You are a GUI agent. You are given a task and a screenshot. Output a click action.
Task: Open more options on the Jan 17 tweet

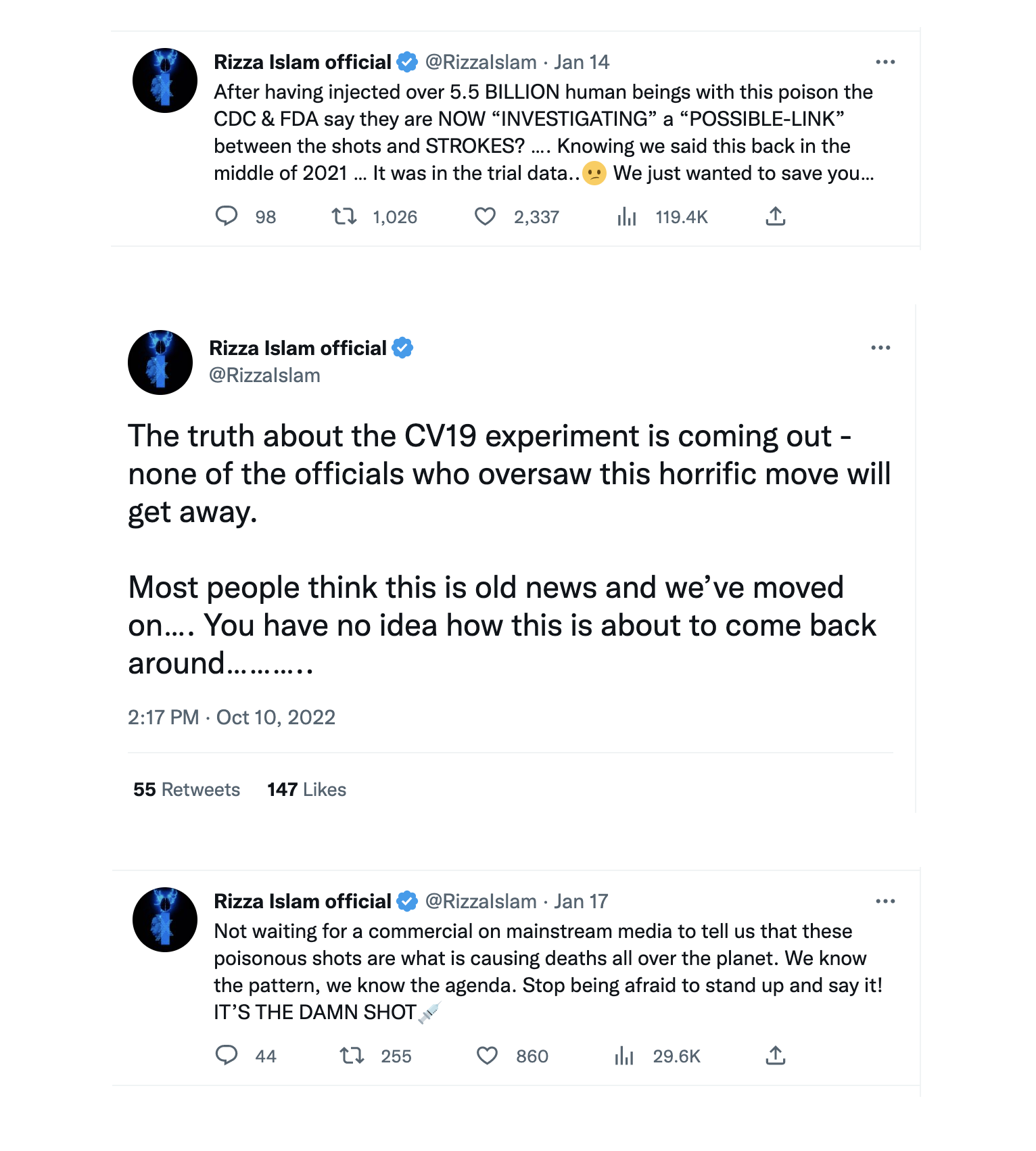886,901
